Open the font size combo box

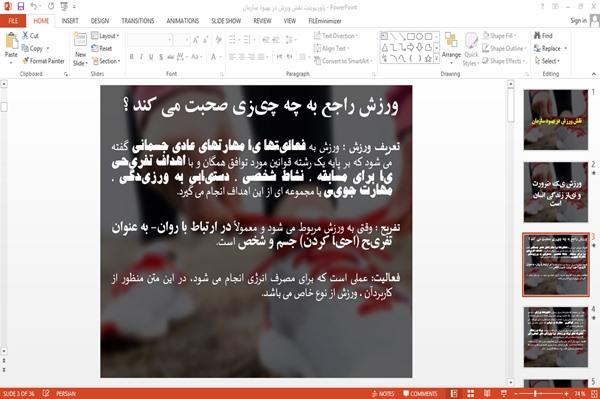click(x=181, y=40)
